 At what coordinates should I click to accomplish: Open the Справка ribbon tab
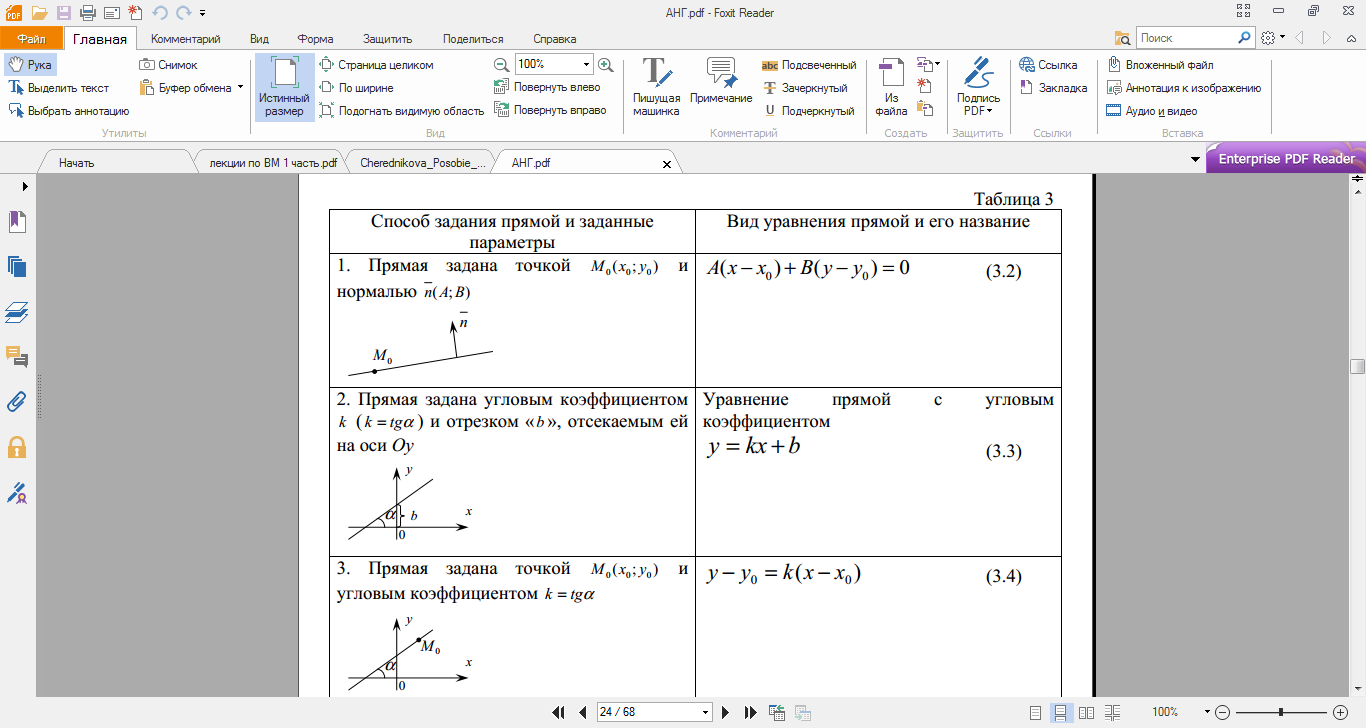pyautogui.click(x=554, y=39)
